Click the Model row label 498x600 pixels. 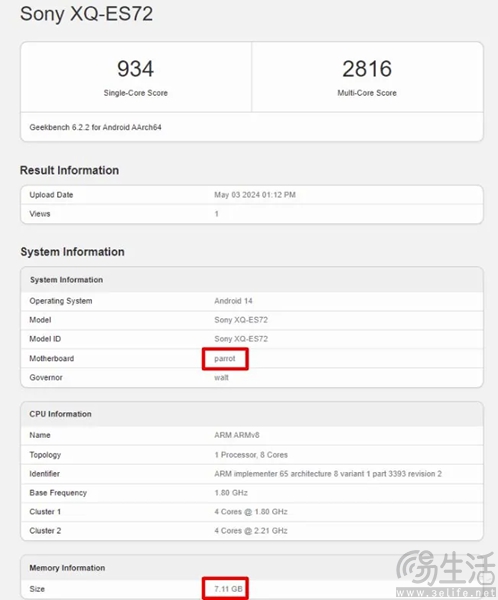(x=40, y=320)
